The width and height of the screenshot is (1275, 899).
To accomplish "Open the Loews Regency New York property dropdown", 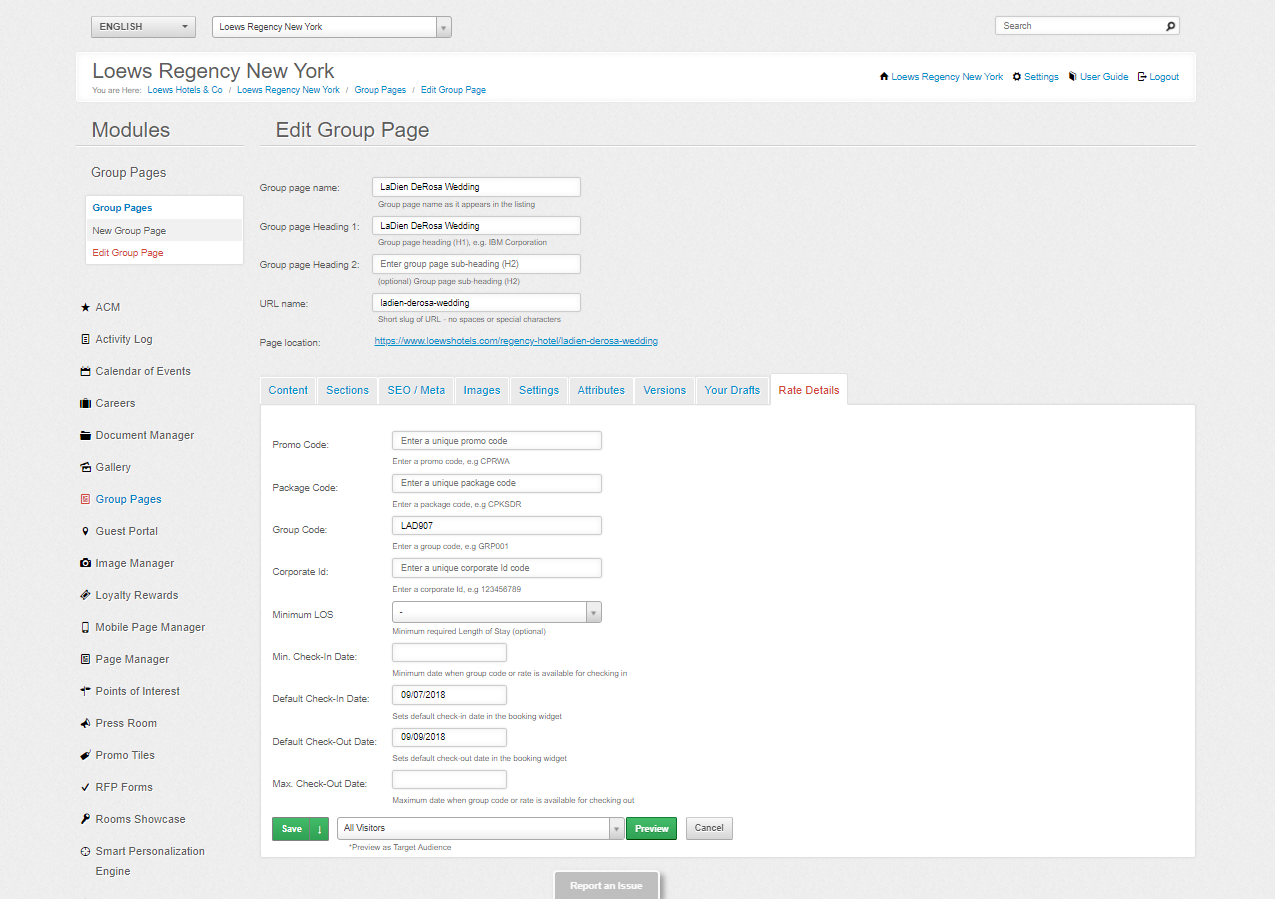I will click(332, 27).
